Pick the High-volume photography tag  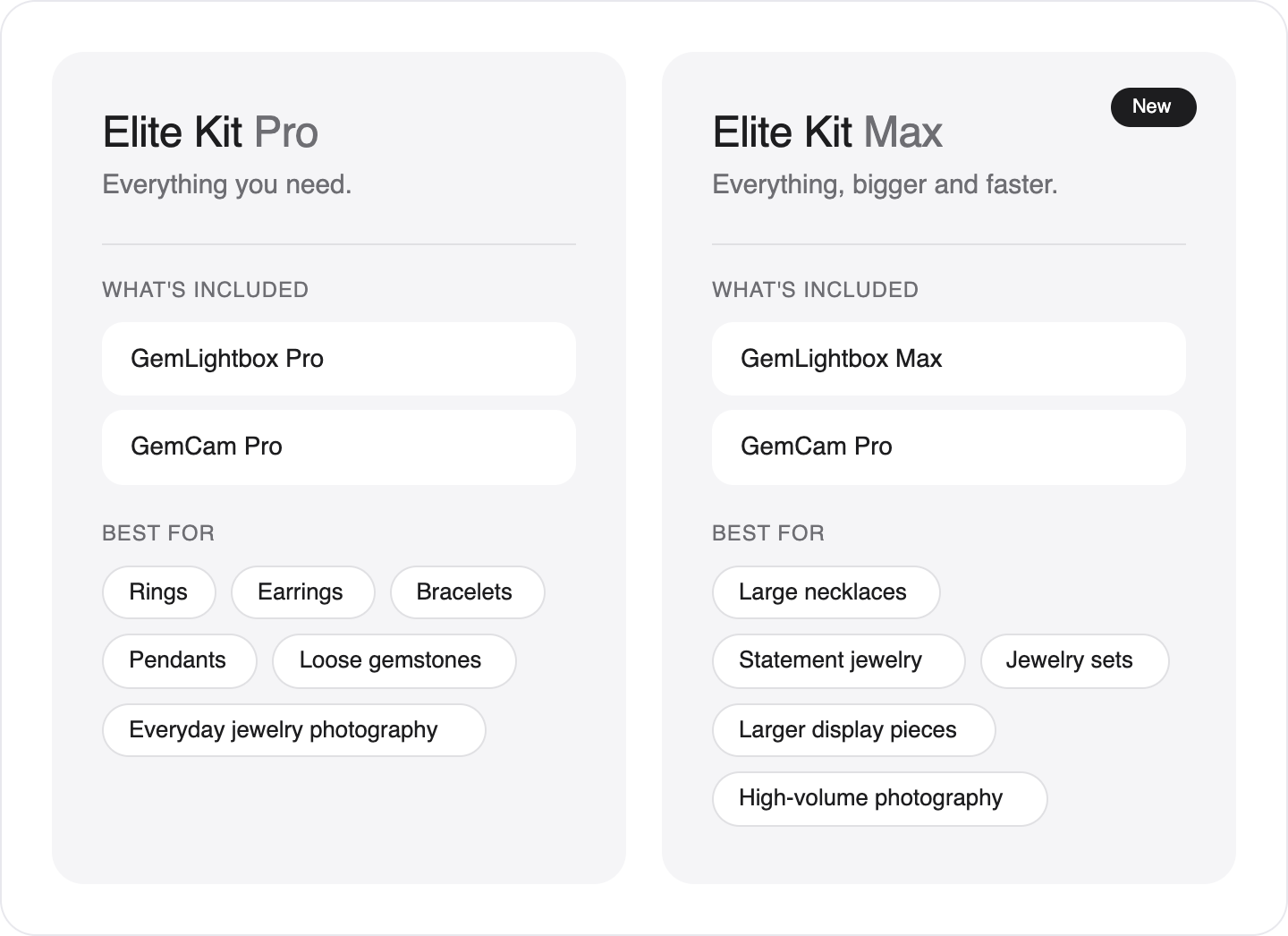(879, 799)
